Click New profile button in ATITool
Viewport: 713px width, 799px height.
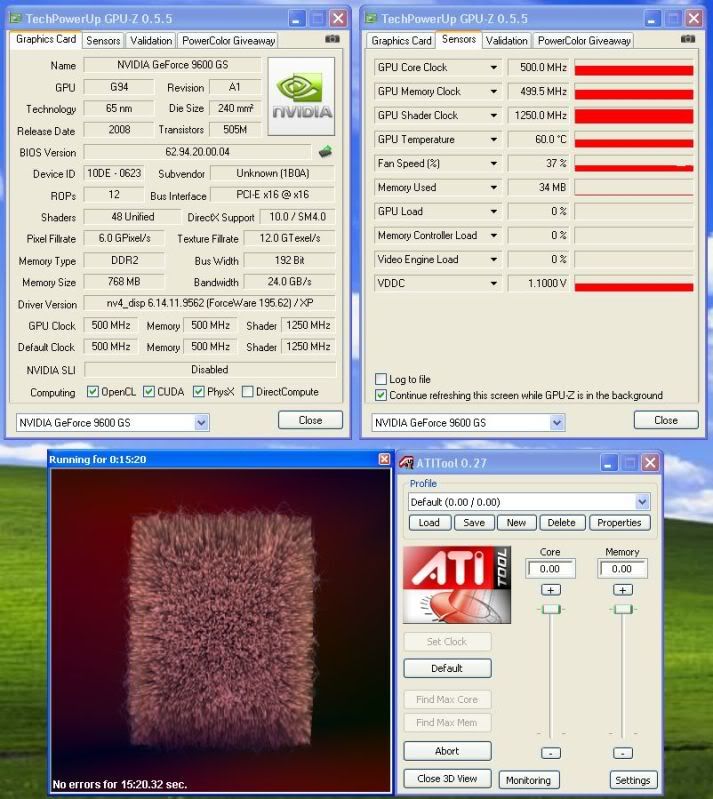(x=517, y=522)
